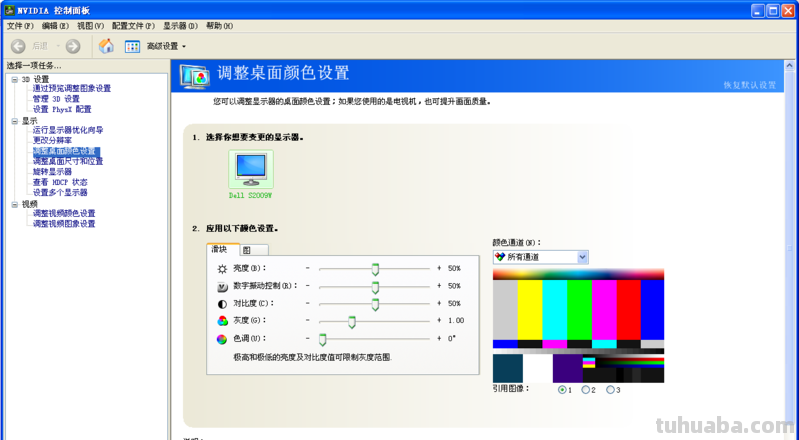Viewport: 799px width, 440px height.
Task: Click the 色调 hue slider handle
Action: [323, 340]
